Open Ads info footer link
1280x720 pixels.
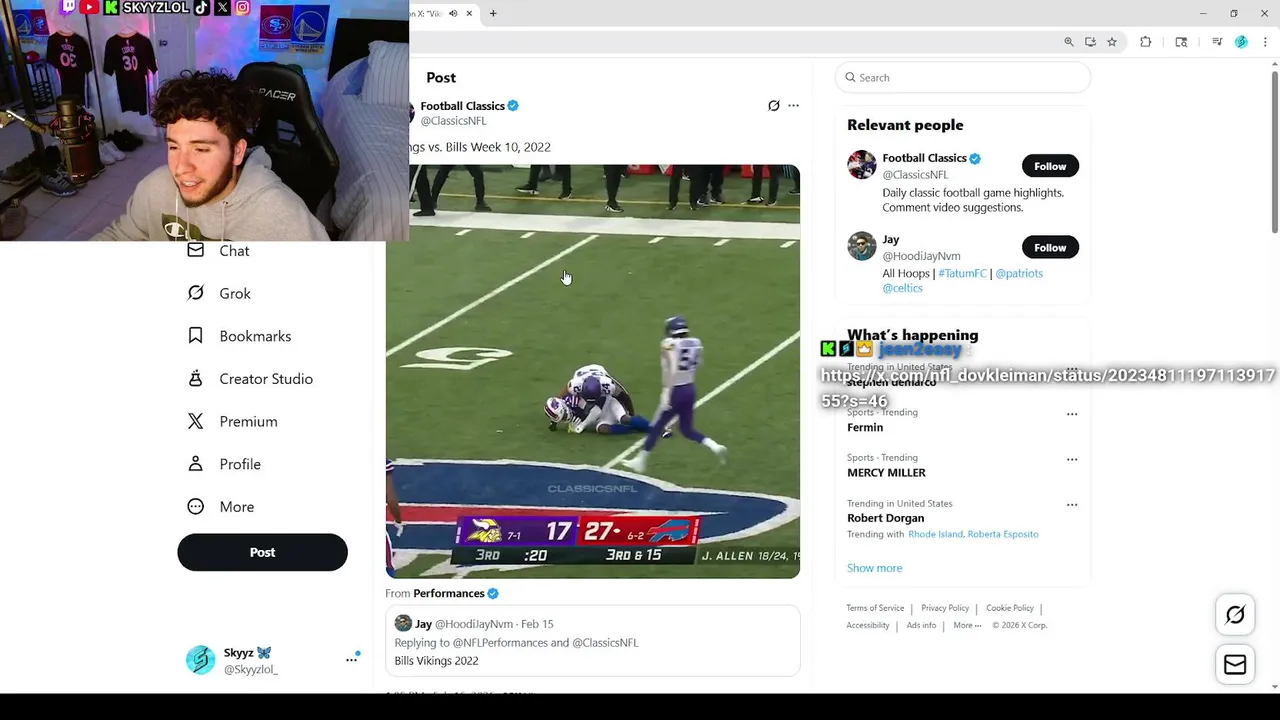pyautogui.click(x=921, y=625)
